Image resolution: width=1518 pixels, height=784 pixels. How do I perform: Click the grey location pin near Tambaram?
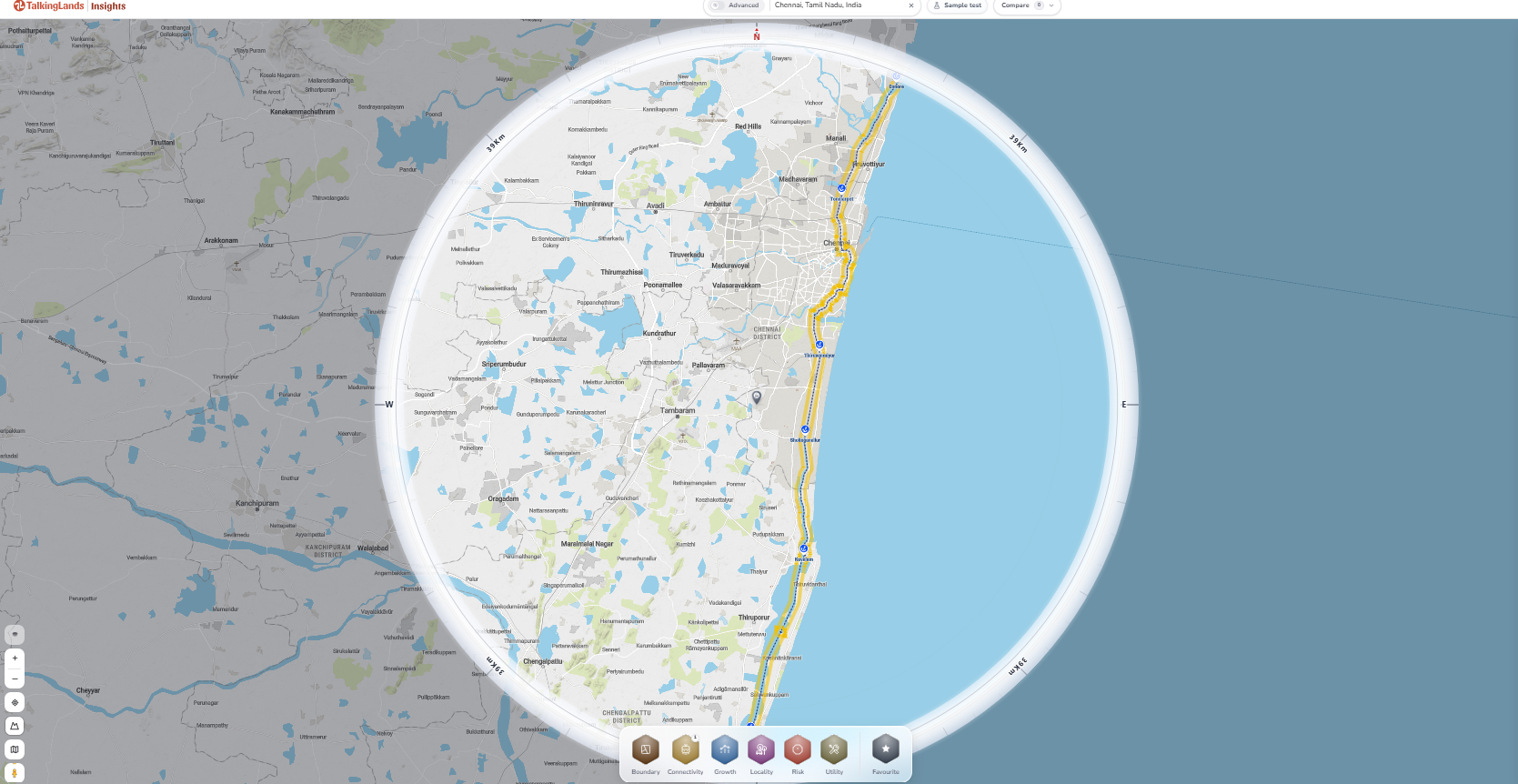756,397
